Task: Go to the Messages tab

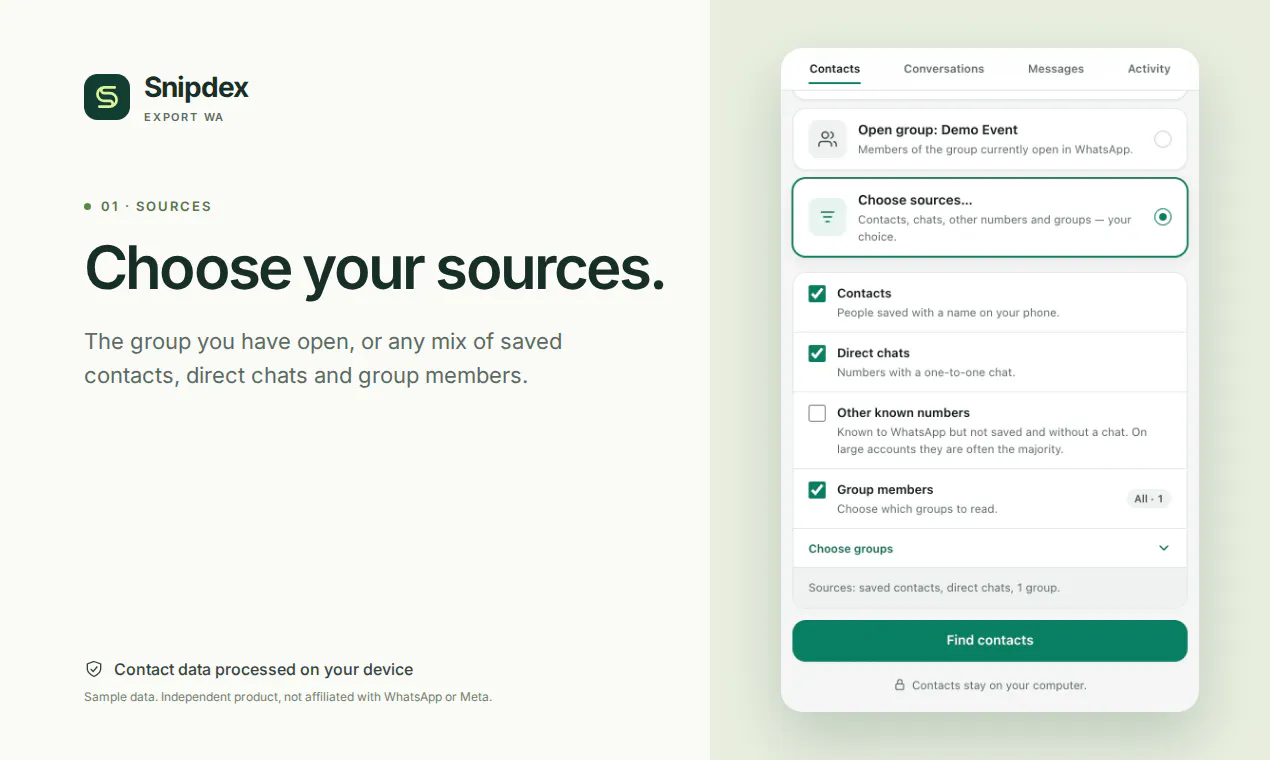Action: [1056, 69]
